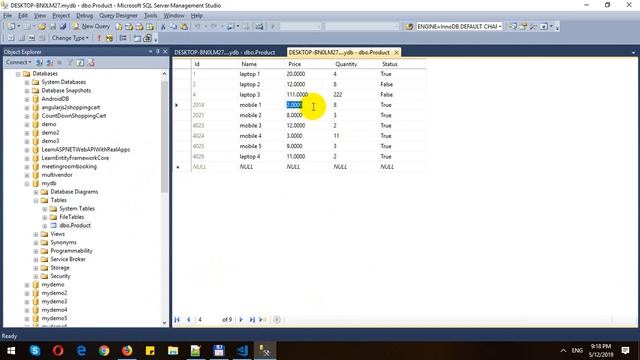Select the CountDownShoppingCart database
The height and width of the screenshot is (360, 640).
click(73, 116)
